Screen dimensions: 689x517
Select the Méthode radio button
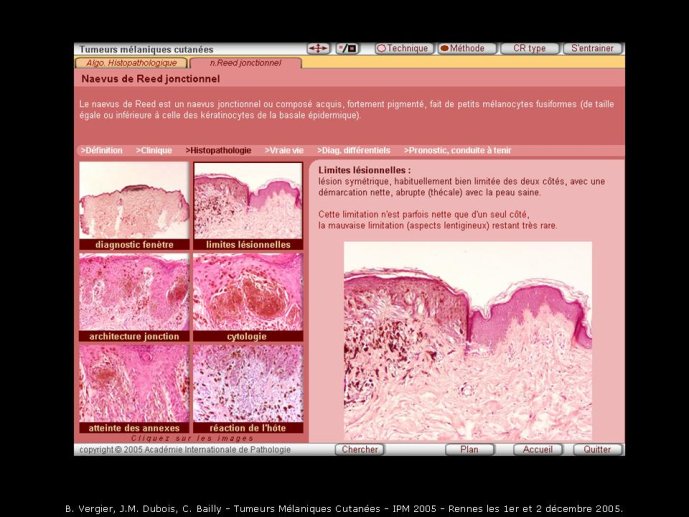467,48
